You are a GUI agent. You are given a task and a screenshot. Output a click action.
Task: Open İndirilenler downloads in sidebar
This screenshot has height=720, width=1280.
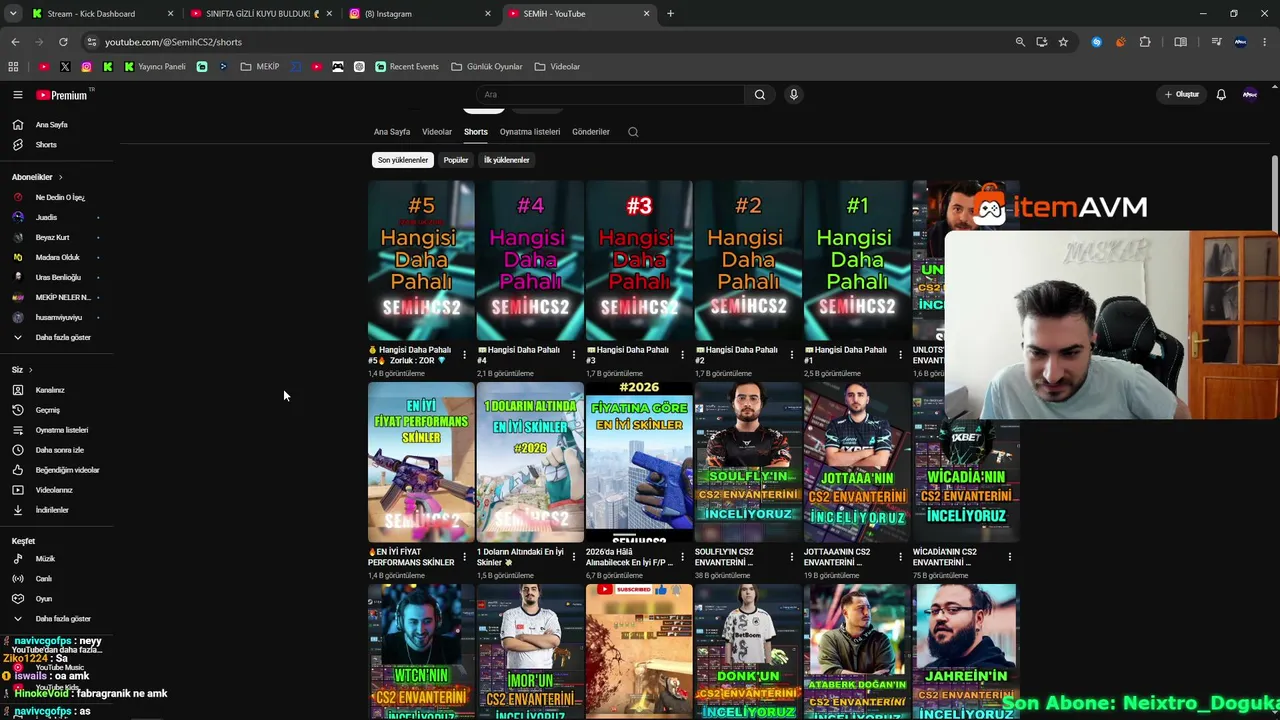click(x=52, y=510)
